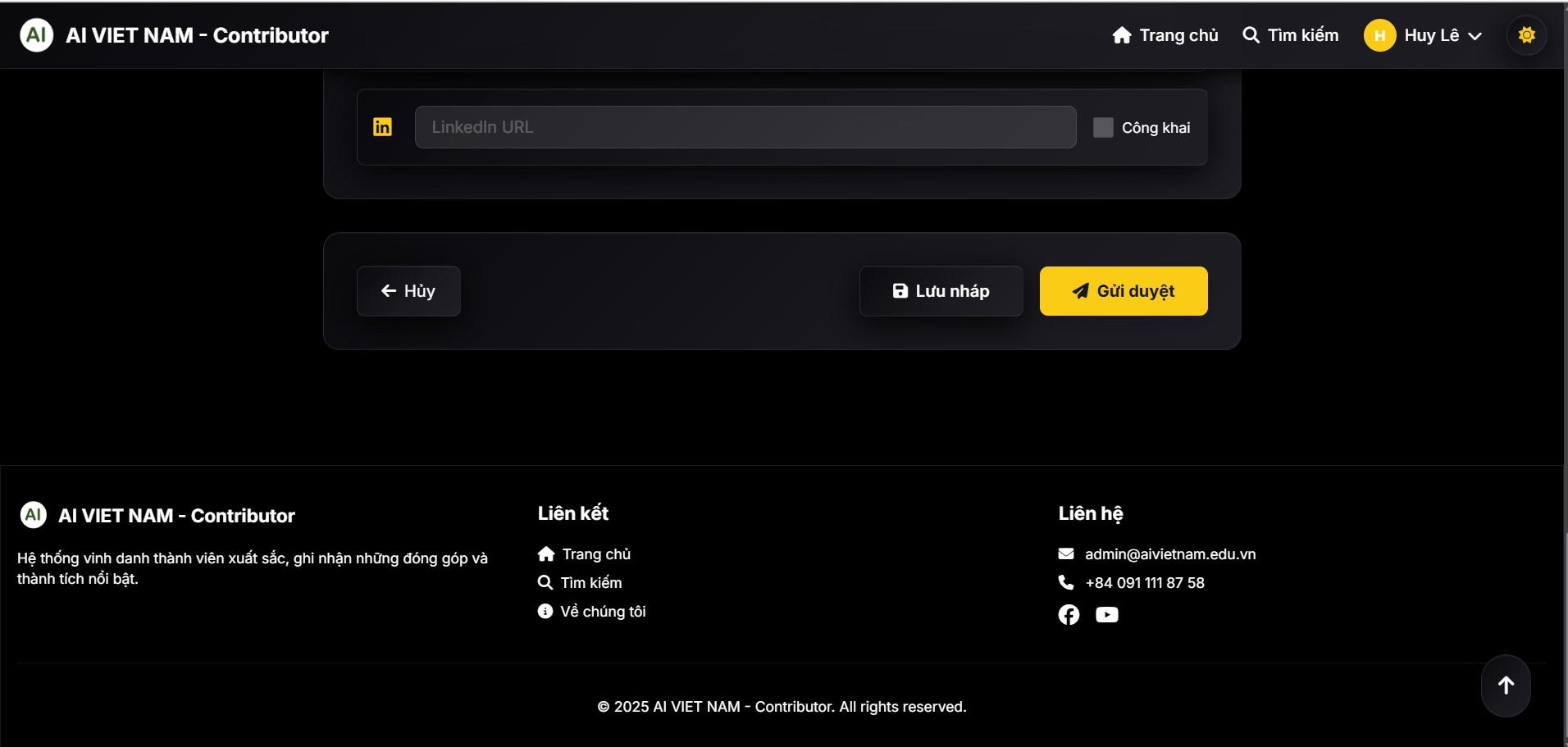This screenshot has height=747, width=1568.
Task: Open the Huy Lê user dropdown
Action: click(x=1442, y=35)
